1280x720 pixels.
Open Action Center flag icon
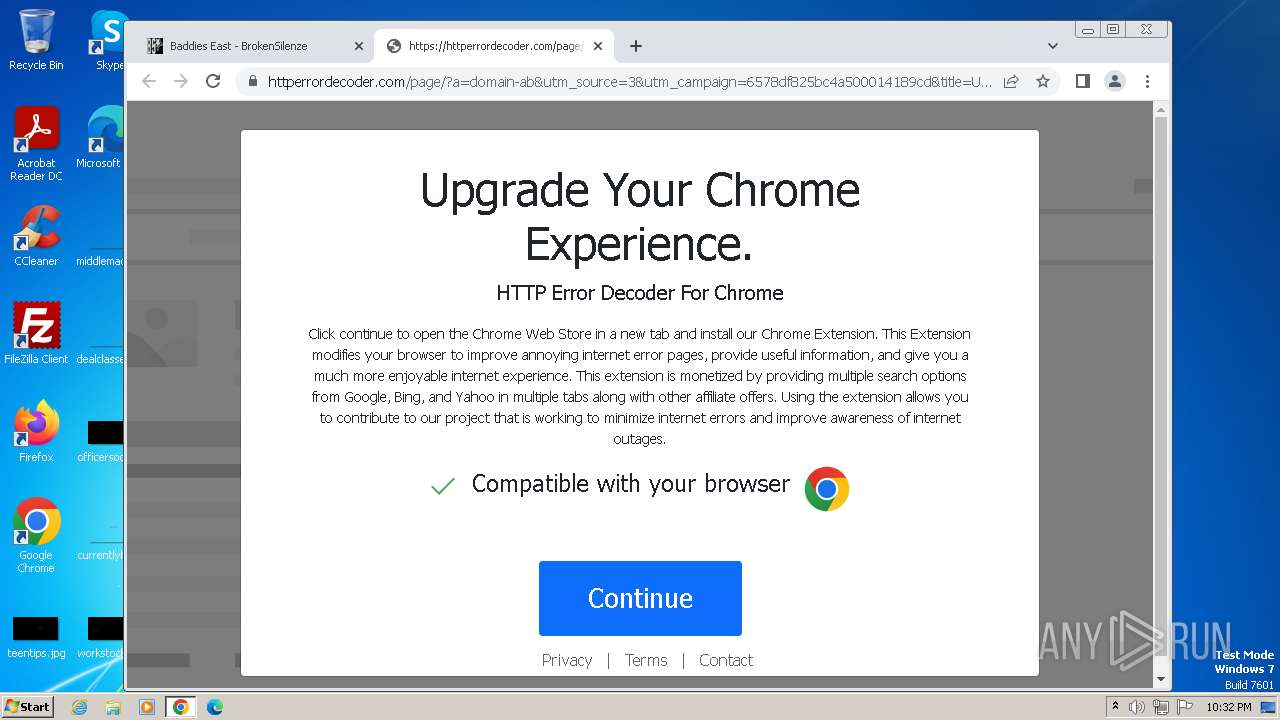[1184, 707]
